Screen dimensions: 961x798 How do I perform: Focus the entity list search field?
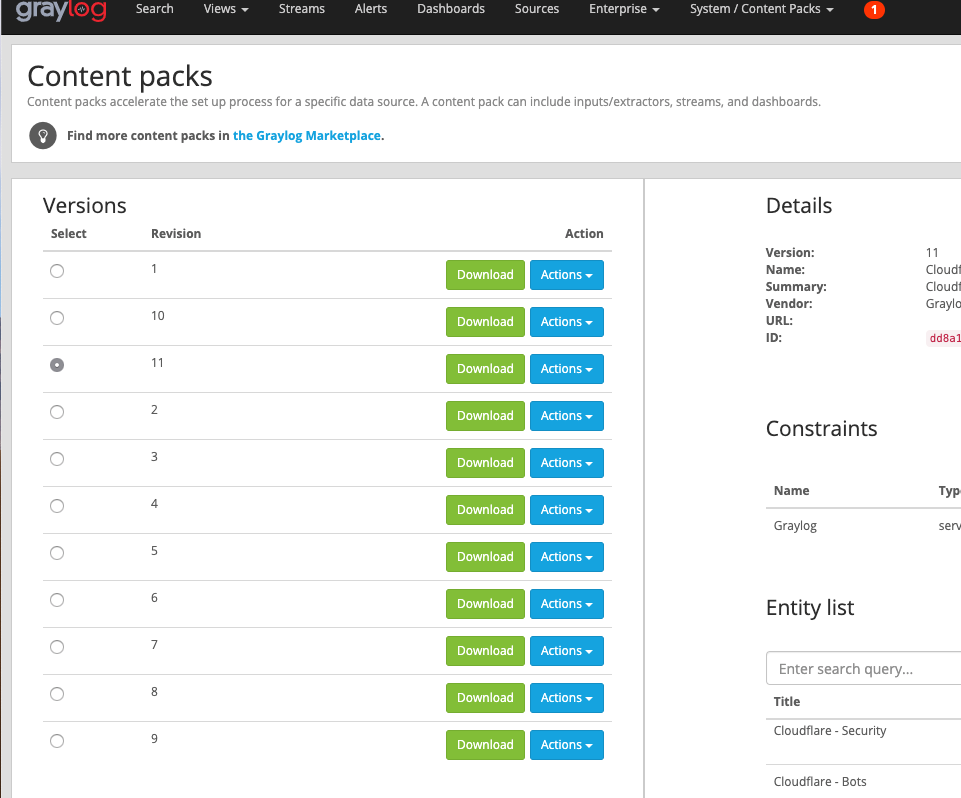click(x=864, y=669)
